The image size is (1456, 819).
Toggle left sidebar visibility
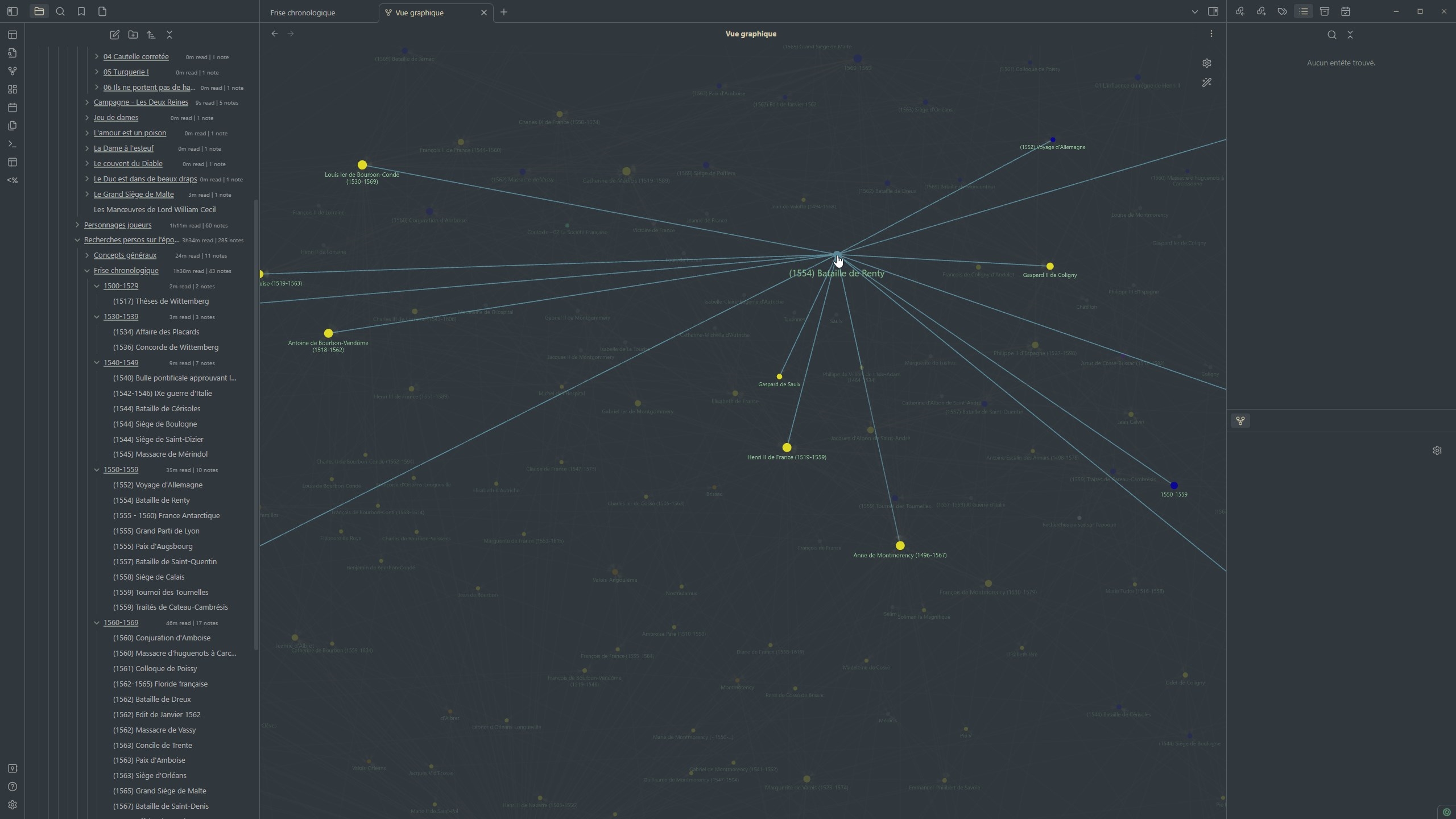13,11
